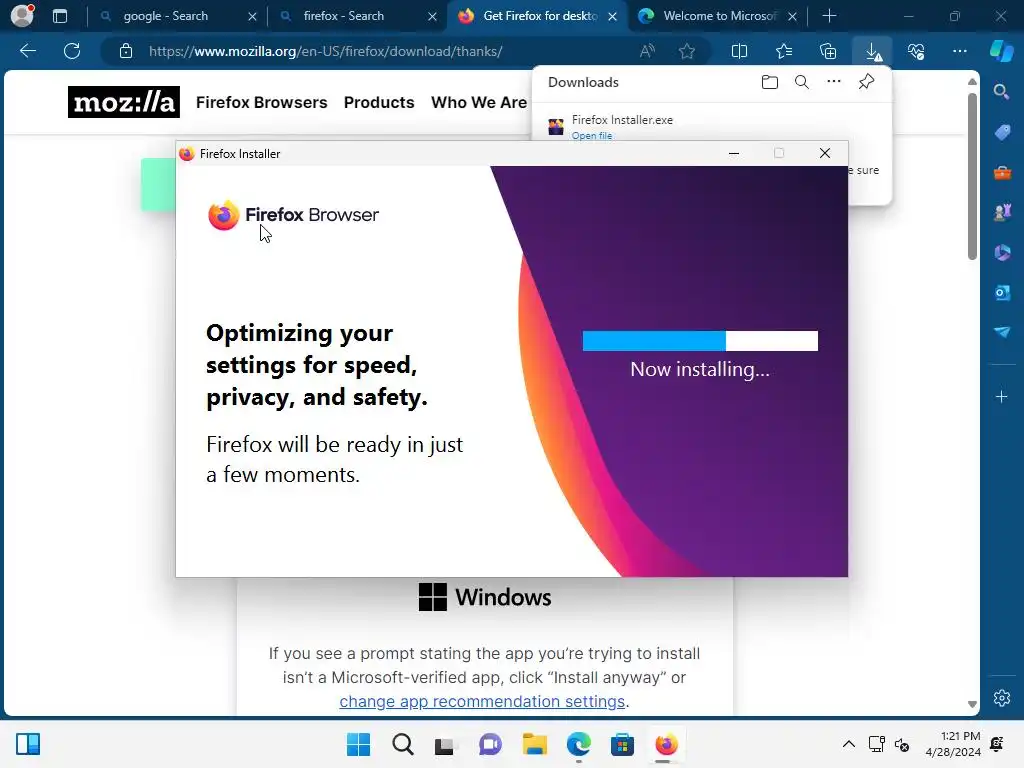
Task: Open the Windows Start menu
Action: 358,744
